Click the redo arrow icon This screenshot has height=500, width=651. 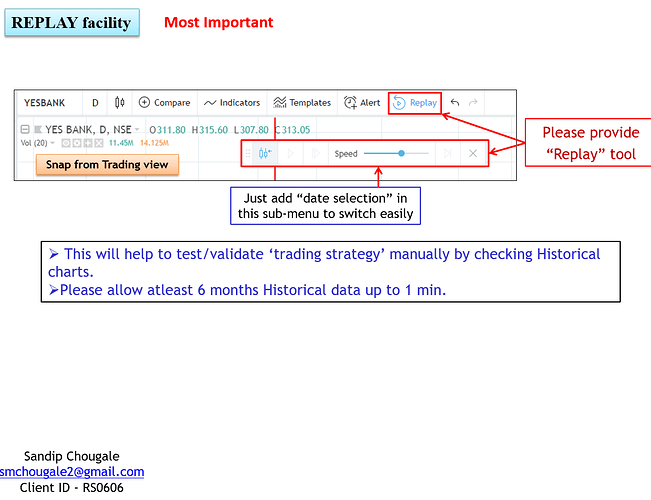473,102
